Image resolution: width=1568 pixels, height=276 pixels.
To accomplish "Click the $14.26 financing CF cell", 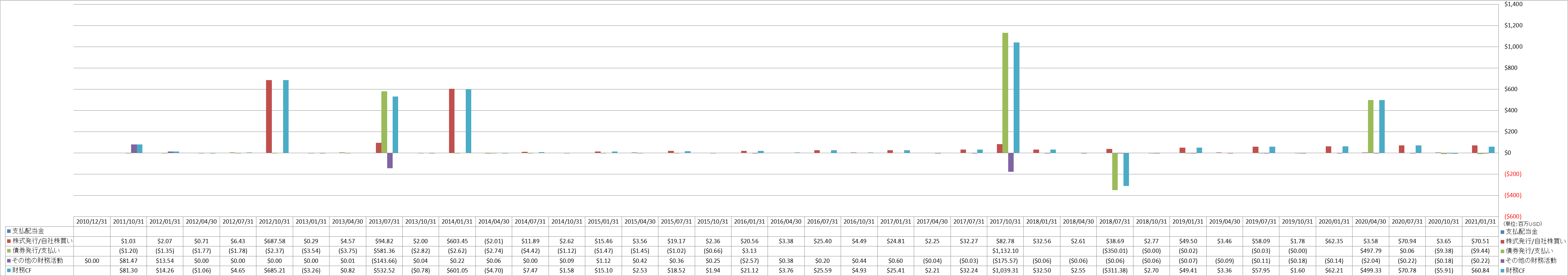I will (x=165, y=271).
